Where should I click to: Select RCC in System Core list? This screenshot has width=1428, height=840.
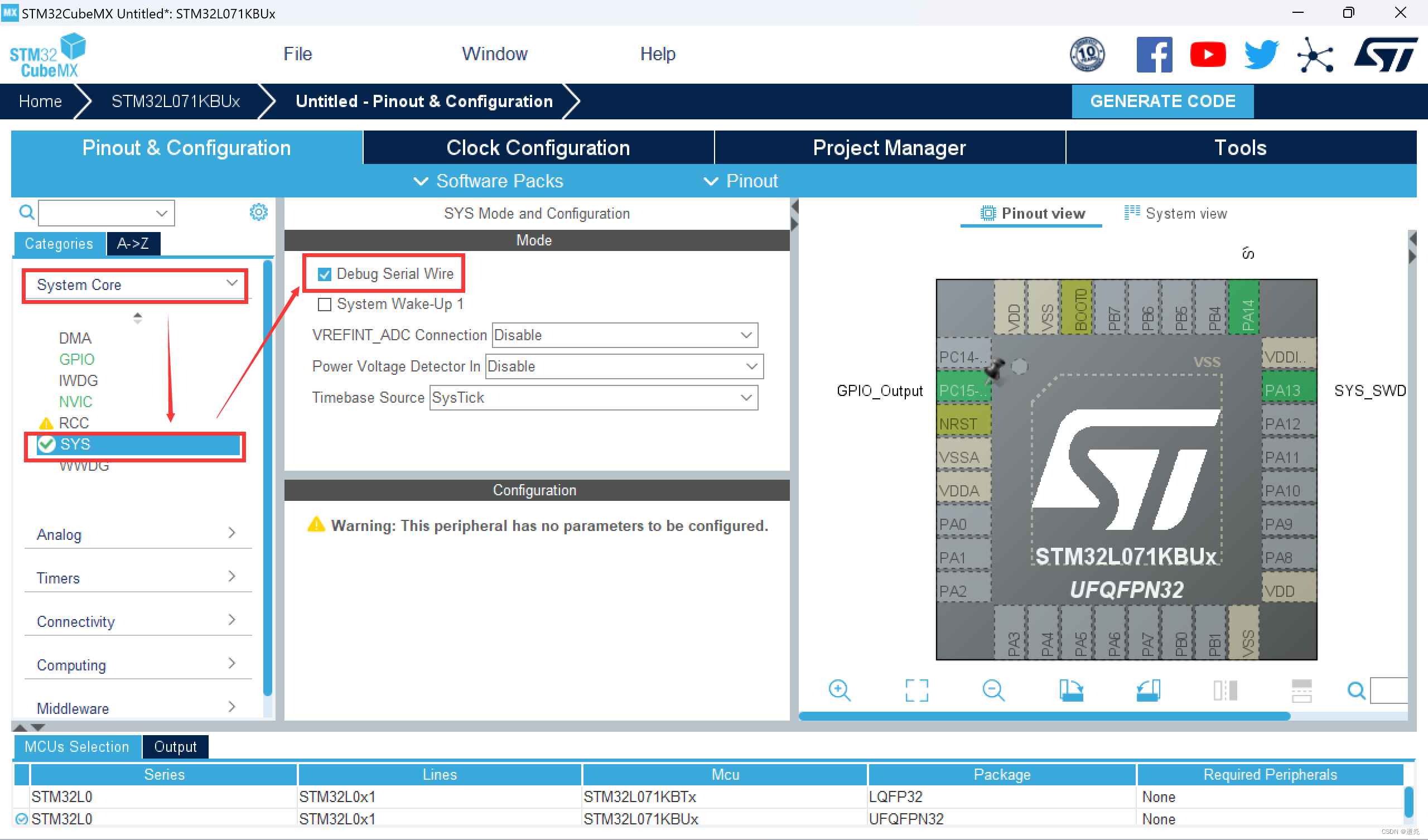(74, 423)
